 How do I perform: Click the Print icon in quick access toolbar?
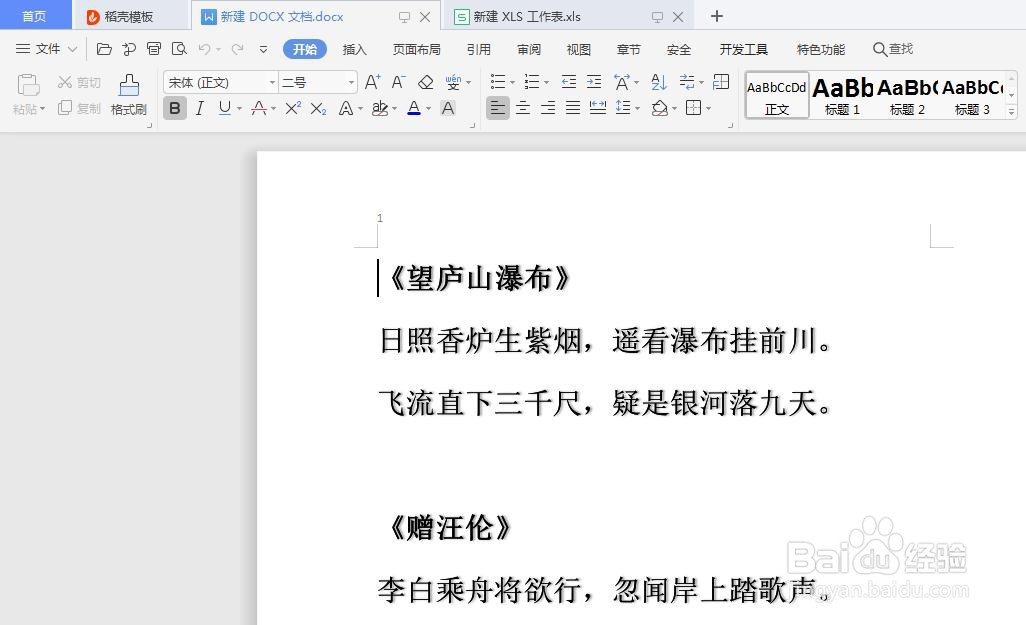[x=153, y=48]
